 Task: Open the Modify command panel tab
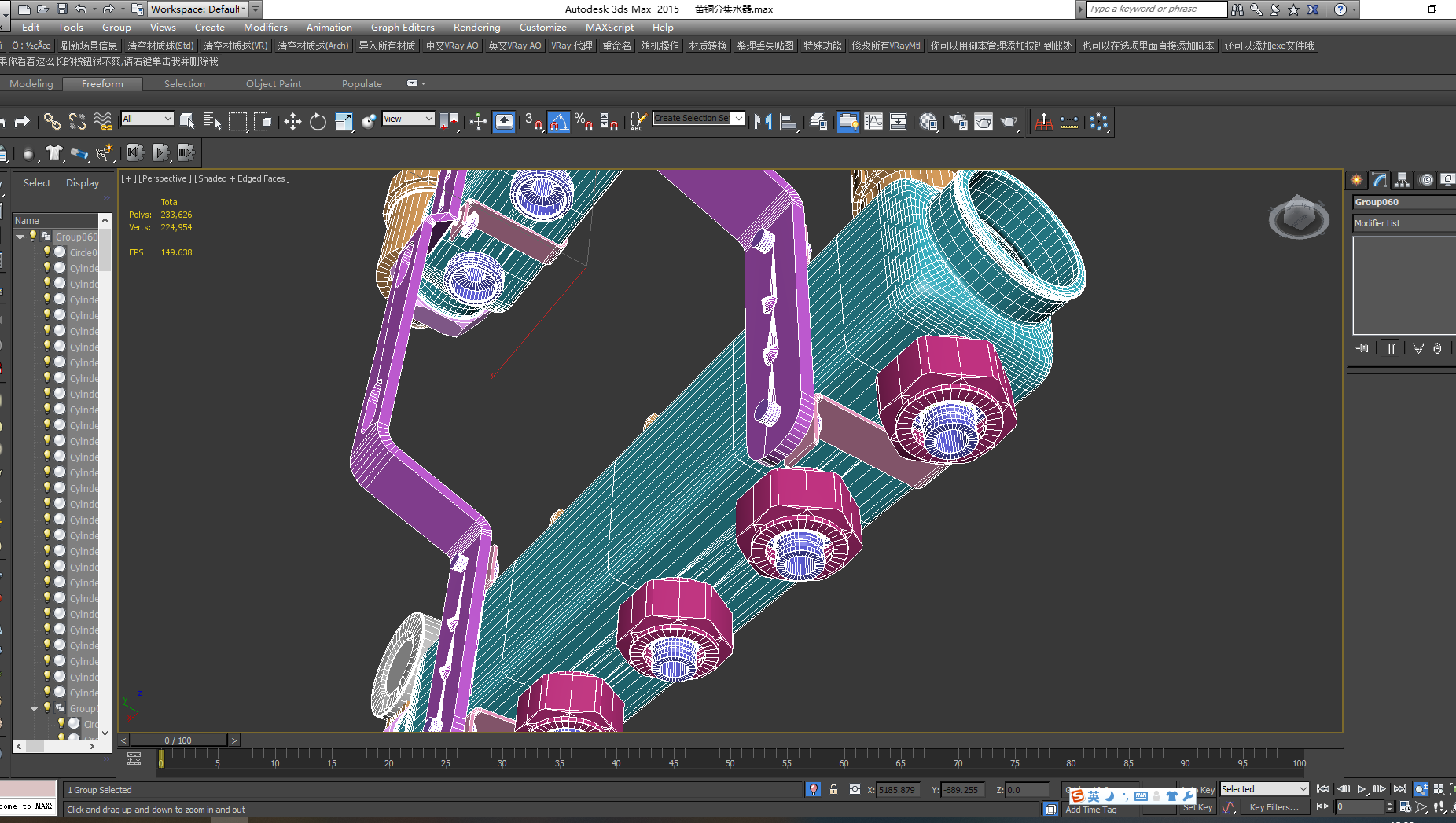point(1380,180)
